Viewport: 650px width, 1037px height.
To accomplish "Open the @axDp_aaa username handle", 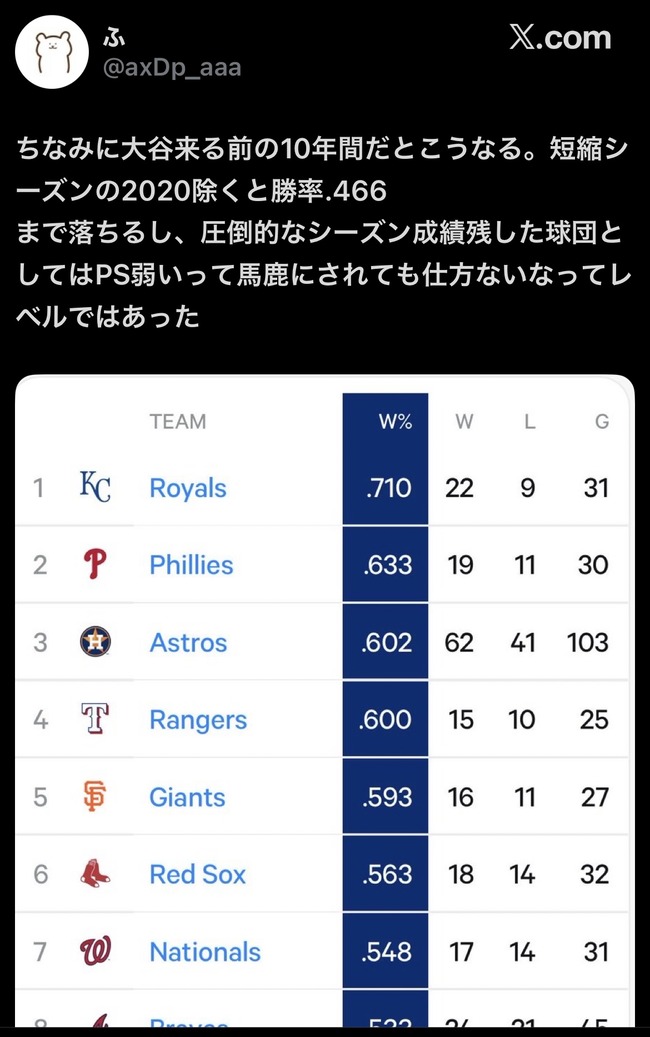I will pyautogui.click(x=171, y=68).
